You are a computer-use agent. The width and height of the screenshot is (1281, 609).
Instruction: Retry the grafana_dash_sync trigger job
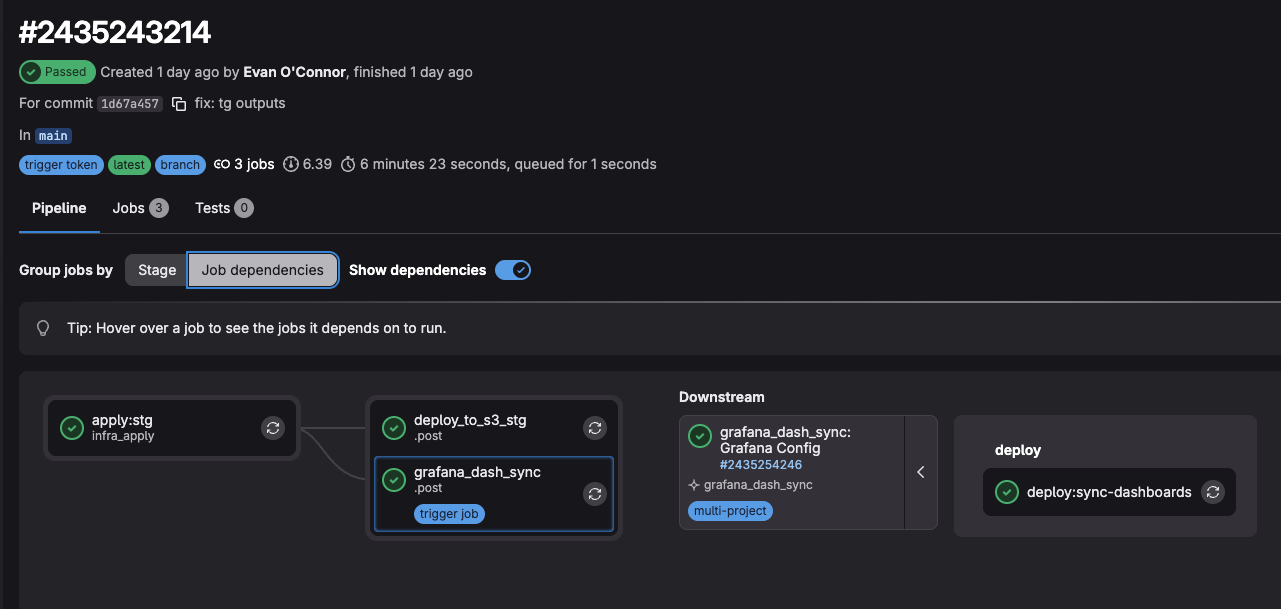click(595, 494)
